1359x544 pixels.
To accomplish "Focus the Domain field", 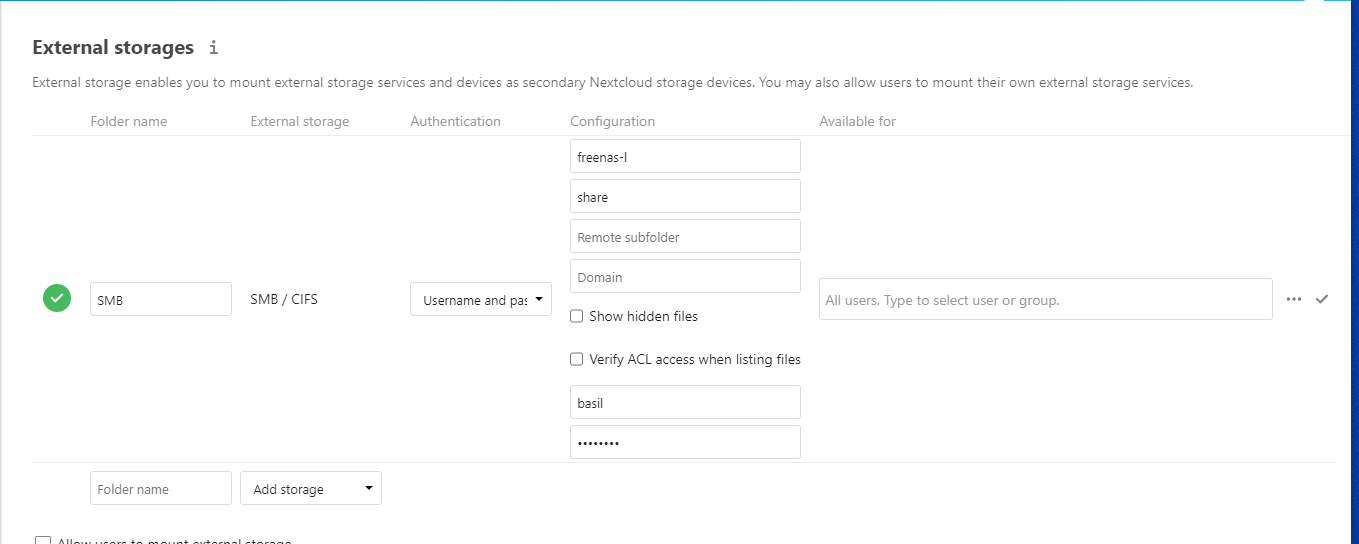I will pos(685,276).
